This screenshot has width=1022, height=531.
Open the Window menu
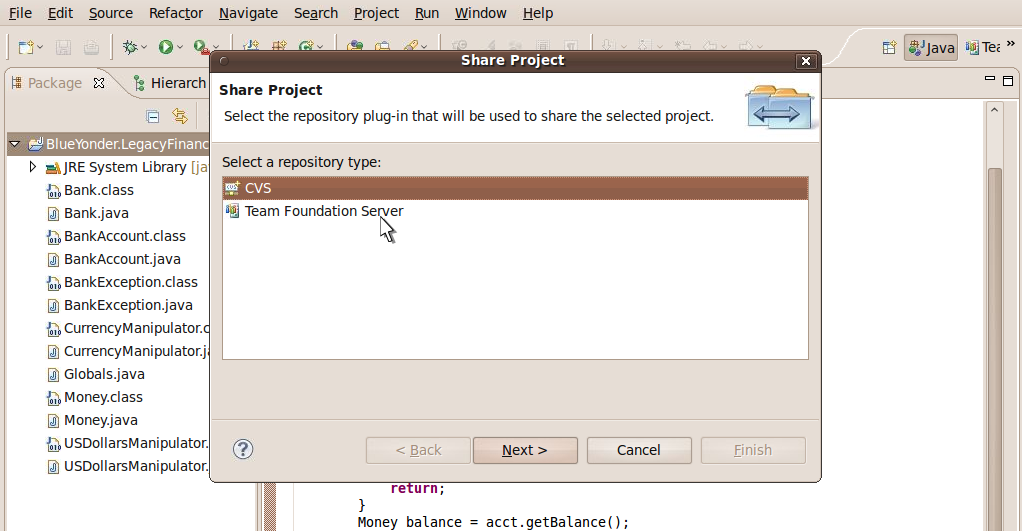point(480,13)
